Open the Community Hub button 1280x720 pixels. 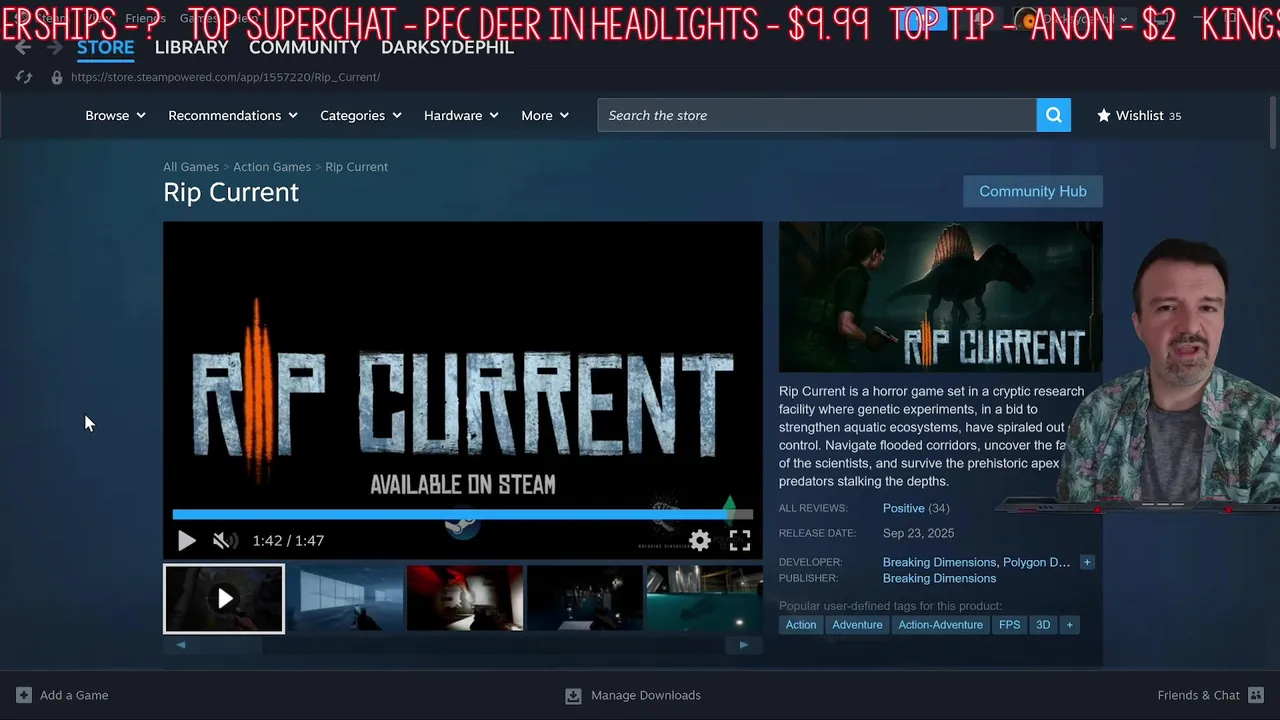(x=1033, y=191)
